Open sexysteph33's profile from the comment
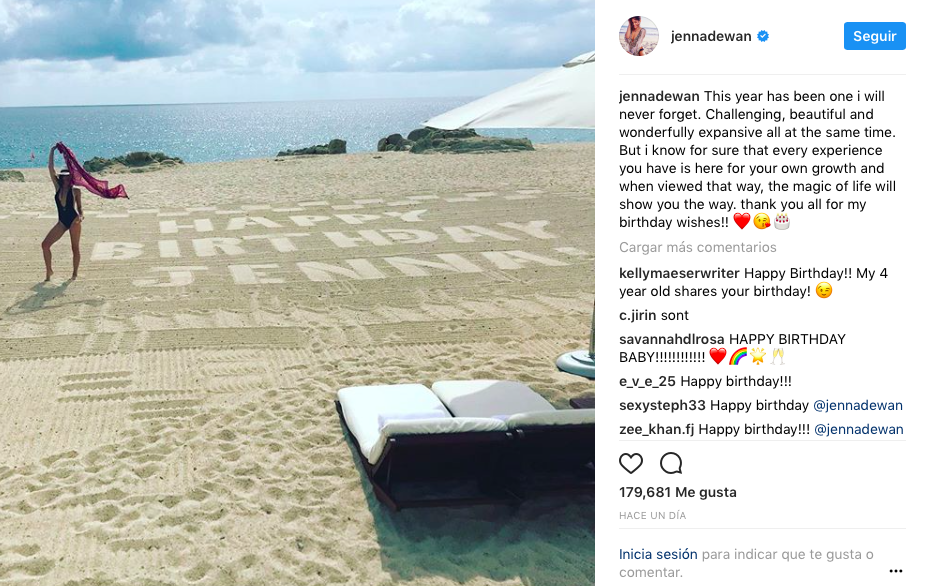This screenshot has width=930, height=586. 662,406
